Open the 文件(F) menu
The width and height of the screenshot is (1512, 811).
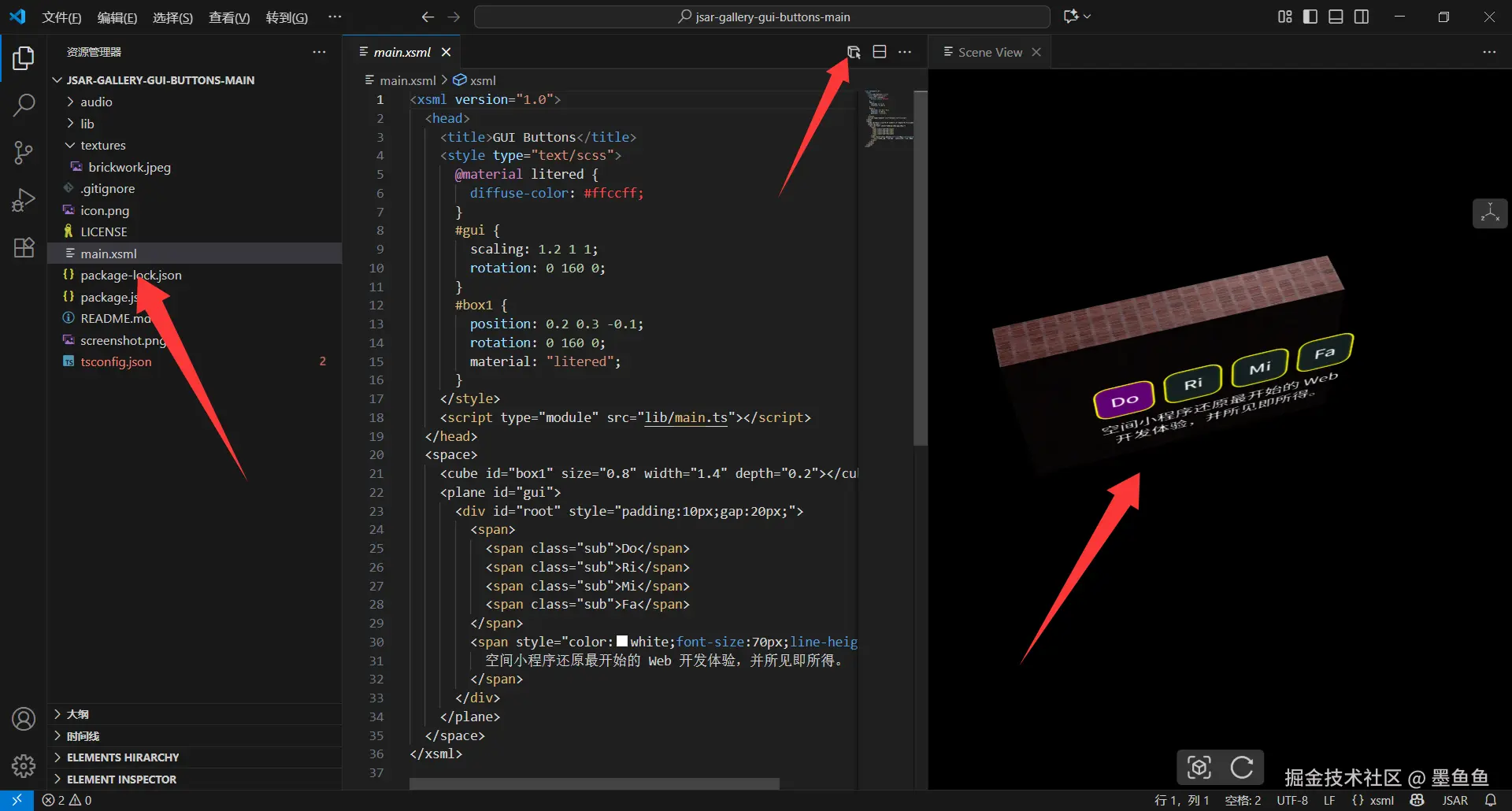tap(61, 17)
